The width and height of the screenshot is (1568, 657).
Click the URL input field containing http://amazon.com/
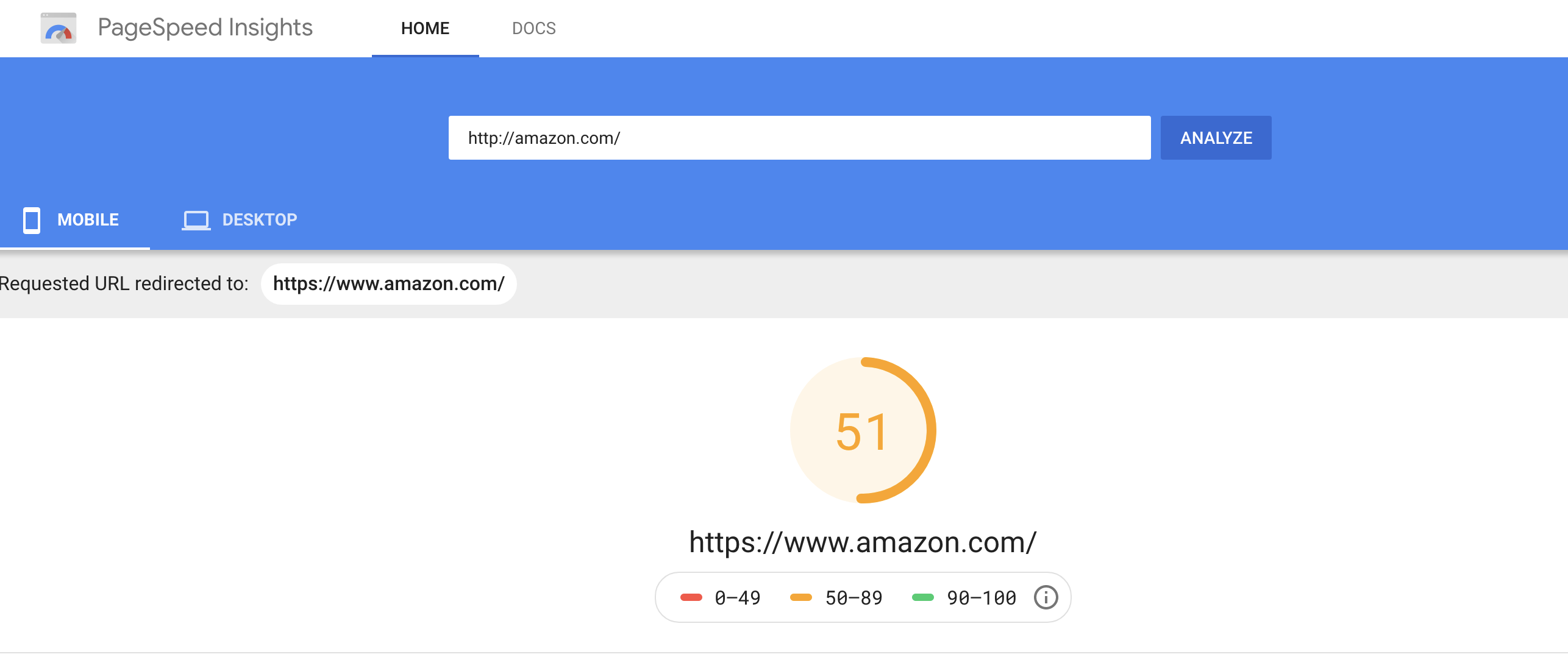tap(799, 138)
